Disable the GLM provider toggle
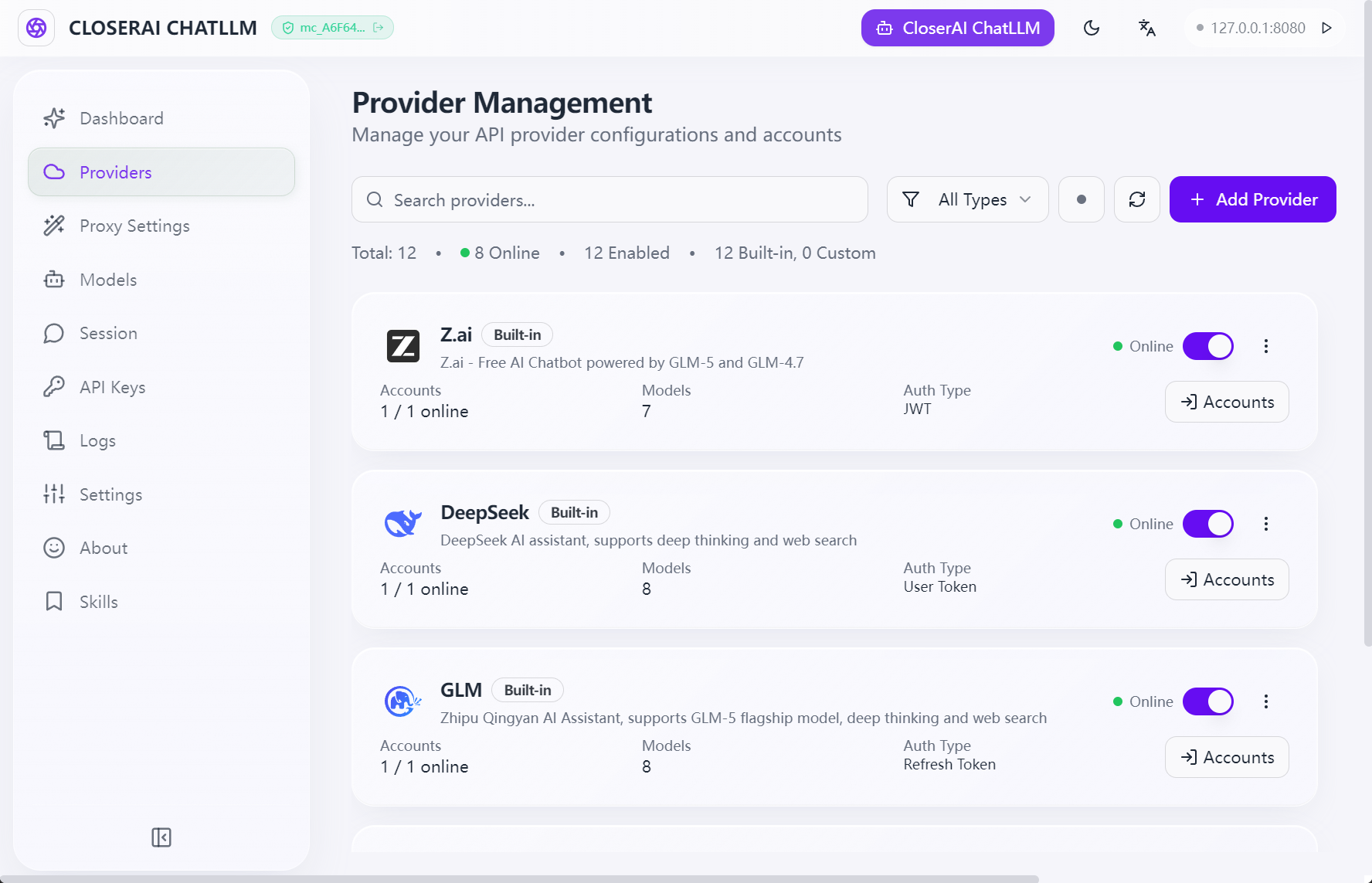The height and width of the screenshot is (883, 1372). click(1208, 701)
